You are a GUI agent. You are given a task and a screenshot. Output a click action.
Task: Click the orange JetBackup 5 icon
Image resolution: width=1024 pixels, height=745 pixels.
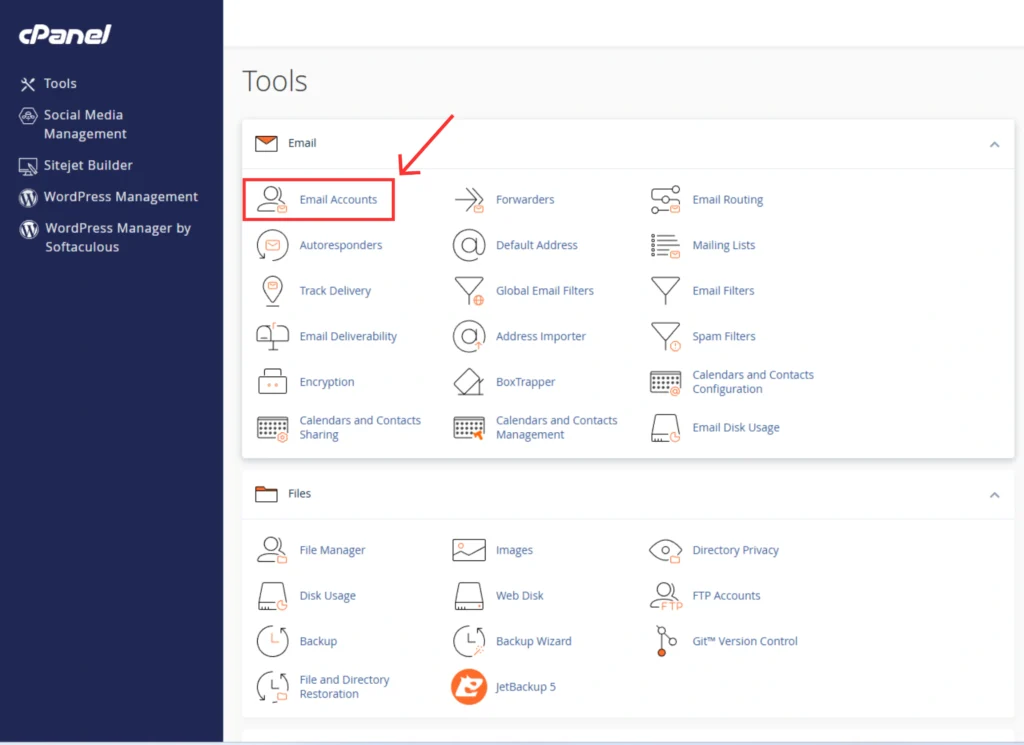(x=469, y=687)
